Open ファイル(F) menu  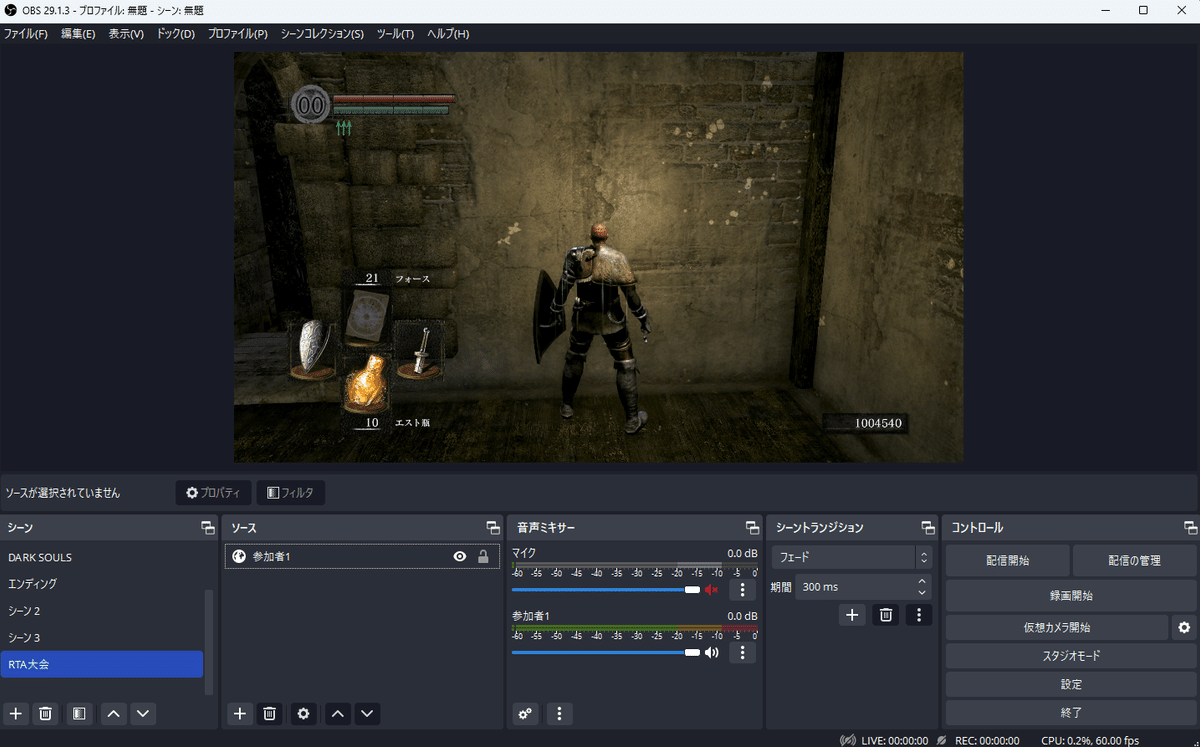(x=25, y=34)
